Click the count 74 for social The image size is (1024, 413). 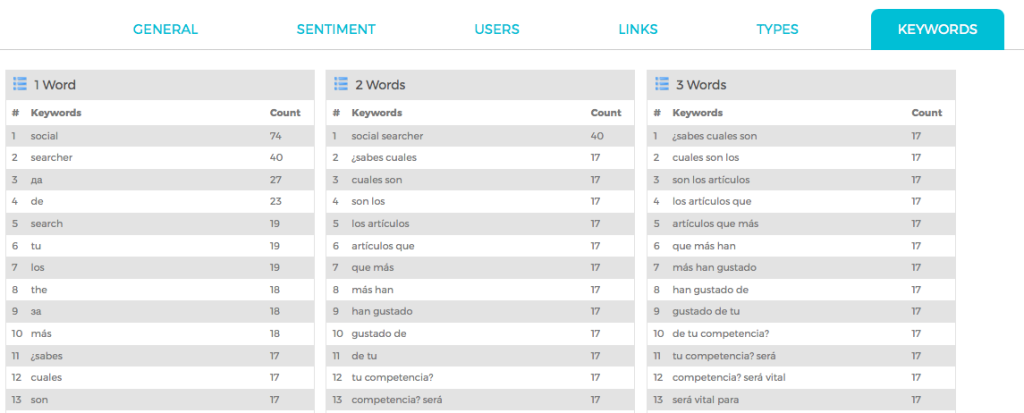point(275,136)
